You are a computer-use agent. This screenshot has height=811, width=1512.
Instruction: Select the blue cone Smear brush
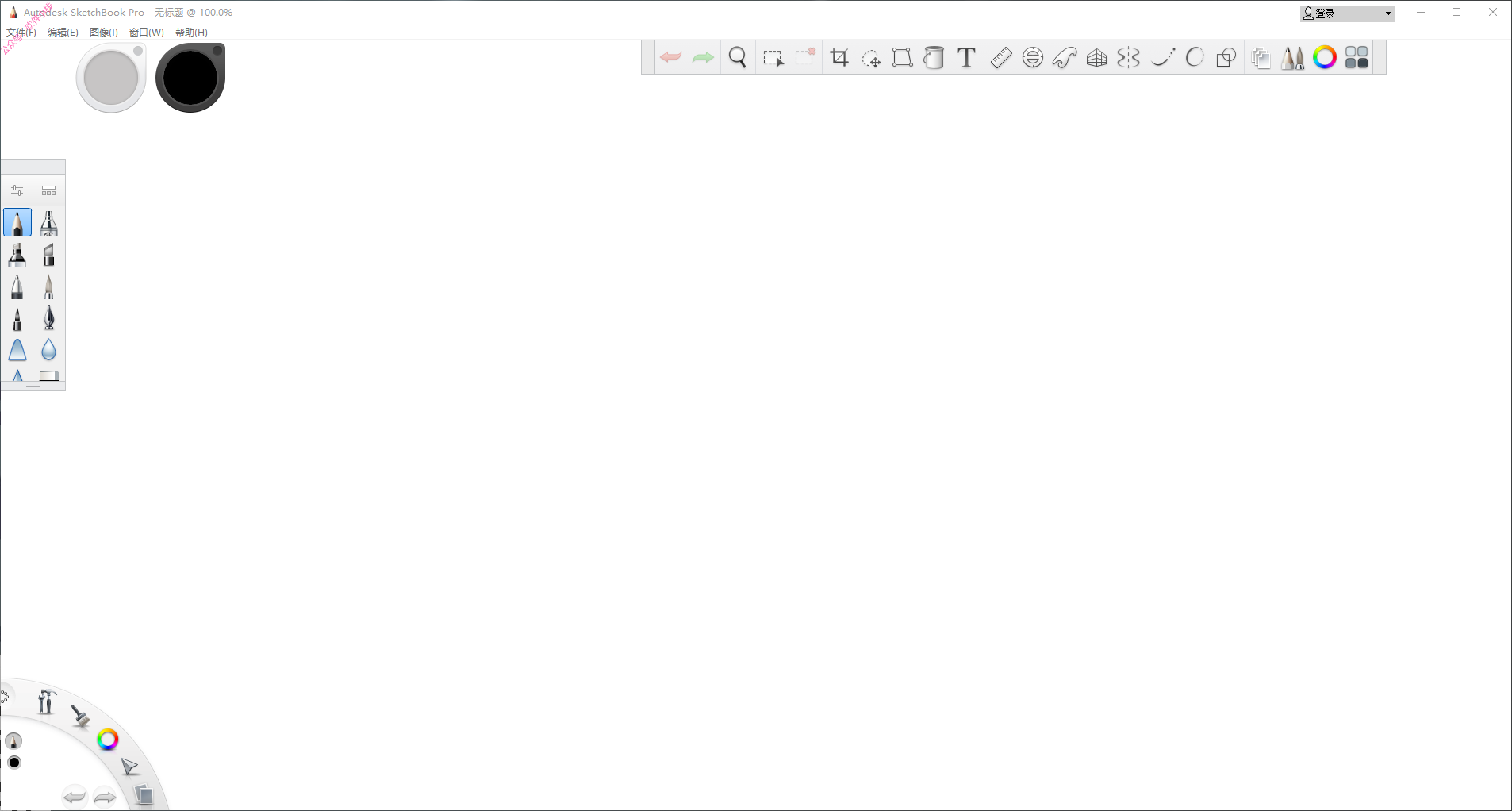[17, 350]
